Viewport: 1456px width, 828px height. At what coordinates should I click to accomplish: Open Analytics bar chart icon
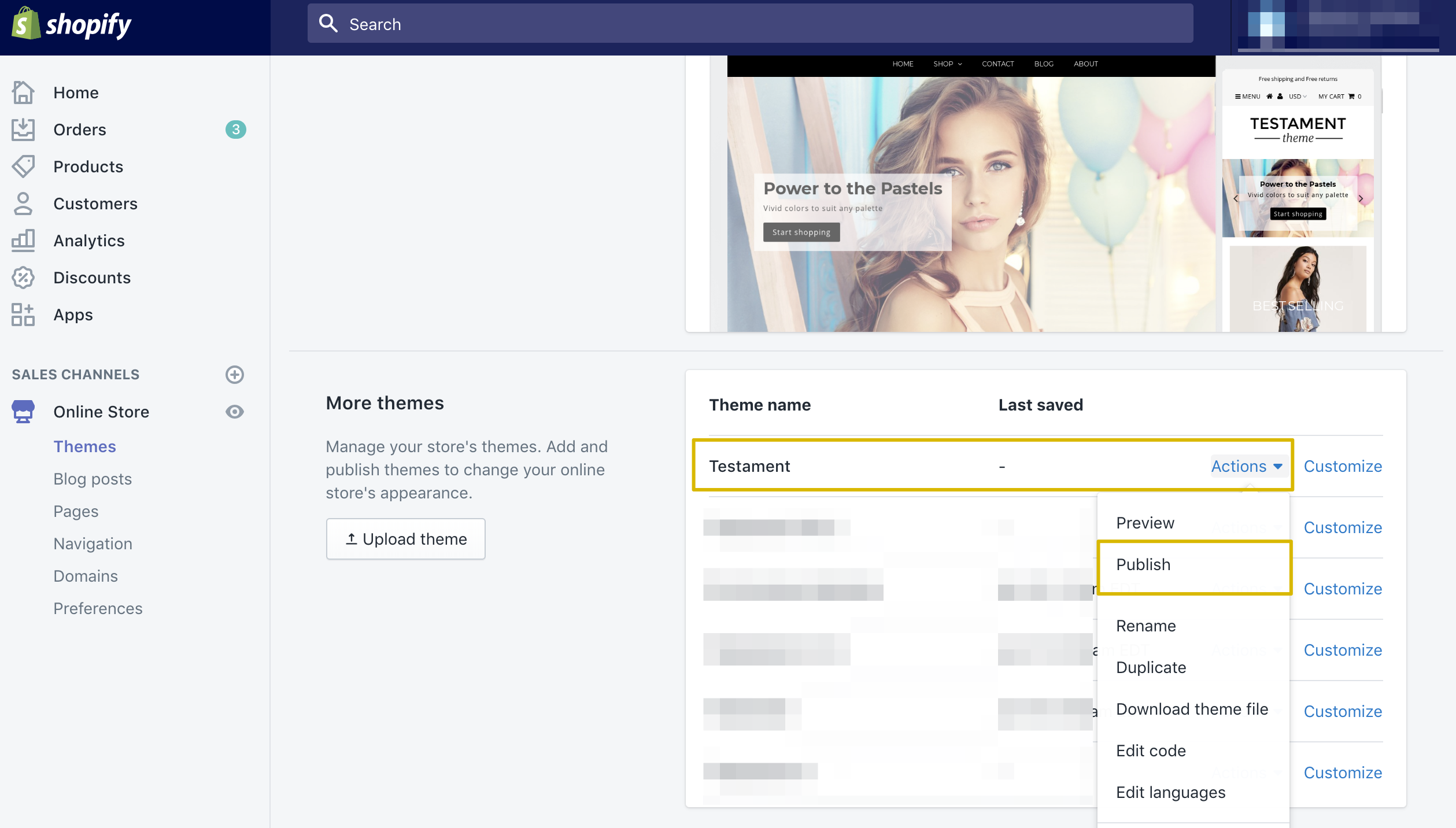pyautogui.click(x=23, y=241)
